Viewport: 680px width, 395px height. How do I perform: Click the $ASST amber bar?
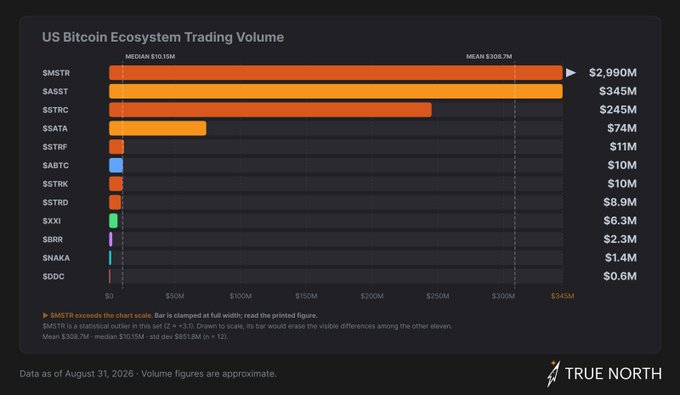(x=336, y=91)
